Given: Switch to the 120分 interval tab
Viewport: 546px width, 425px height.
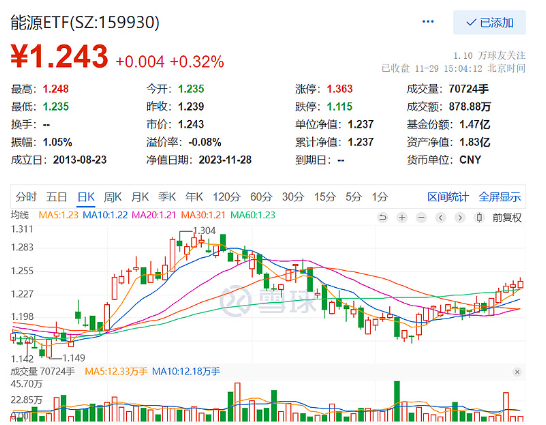Looking at the screenshot, I should pos(227,197).
